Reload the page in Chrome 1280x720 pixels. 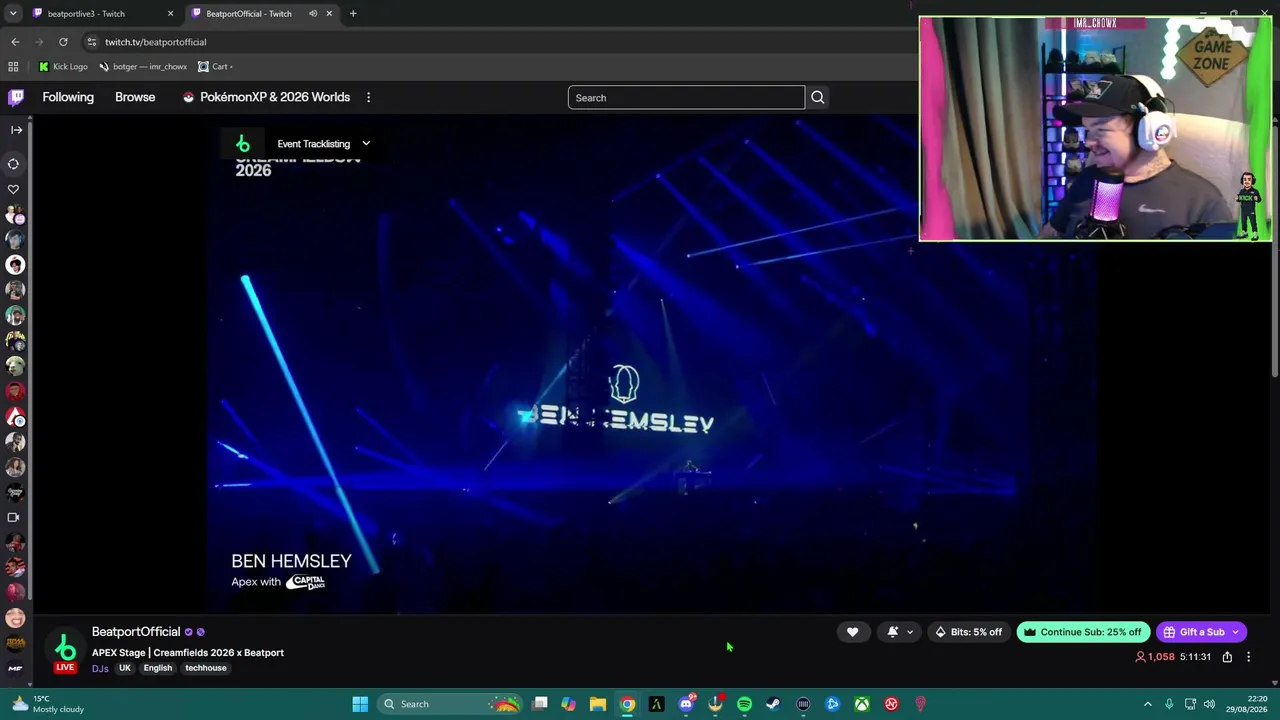click(x=63, y=42)
